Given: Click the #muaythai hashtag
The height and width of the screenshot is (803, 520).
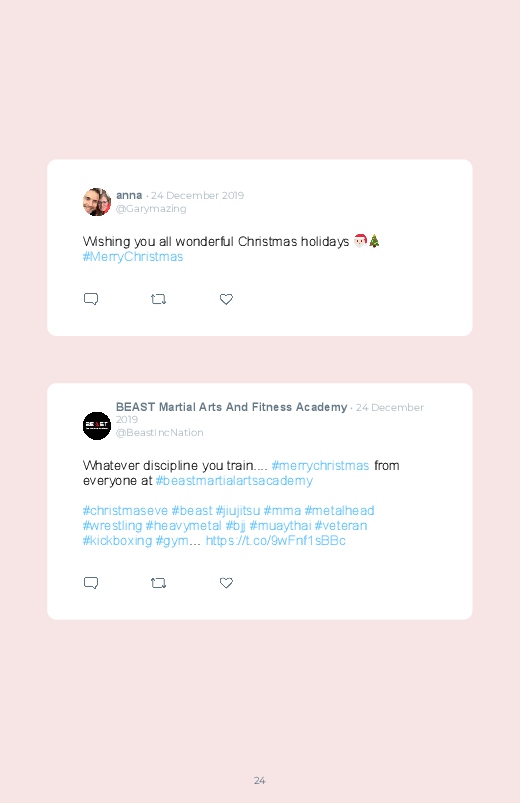Looking at the screenshot, I should (x=280, y=526).
